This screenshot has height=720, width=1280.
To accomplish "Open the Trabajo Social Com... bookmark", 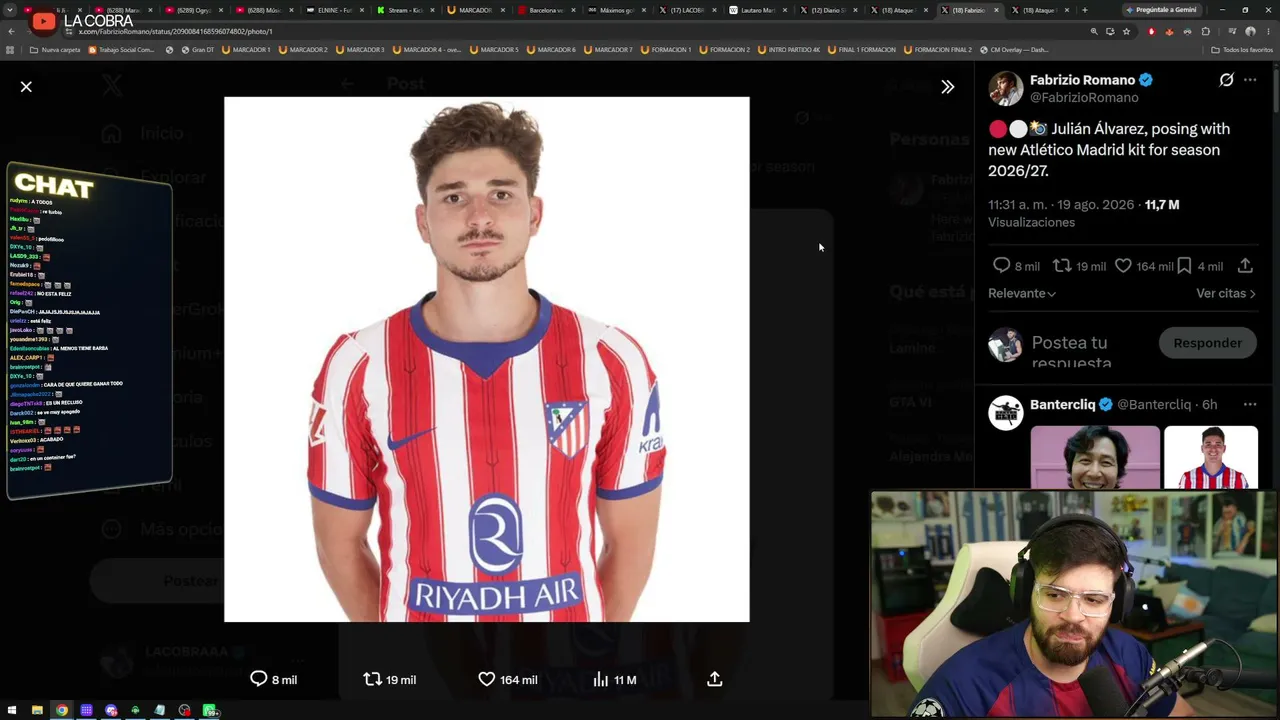I will 122,50.
